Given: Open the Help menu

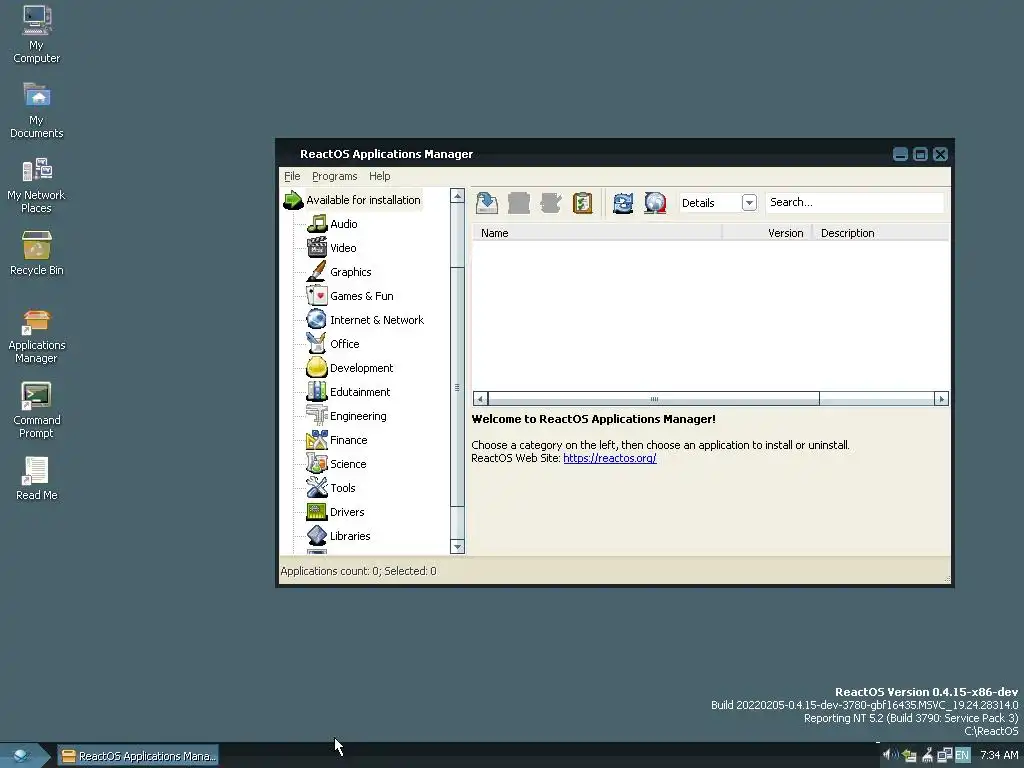Looking at the screenshot, I should click(x=379, y=176).
